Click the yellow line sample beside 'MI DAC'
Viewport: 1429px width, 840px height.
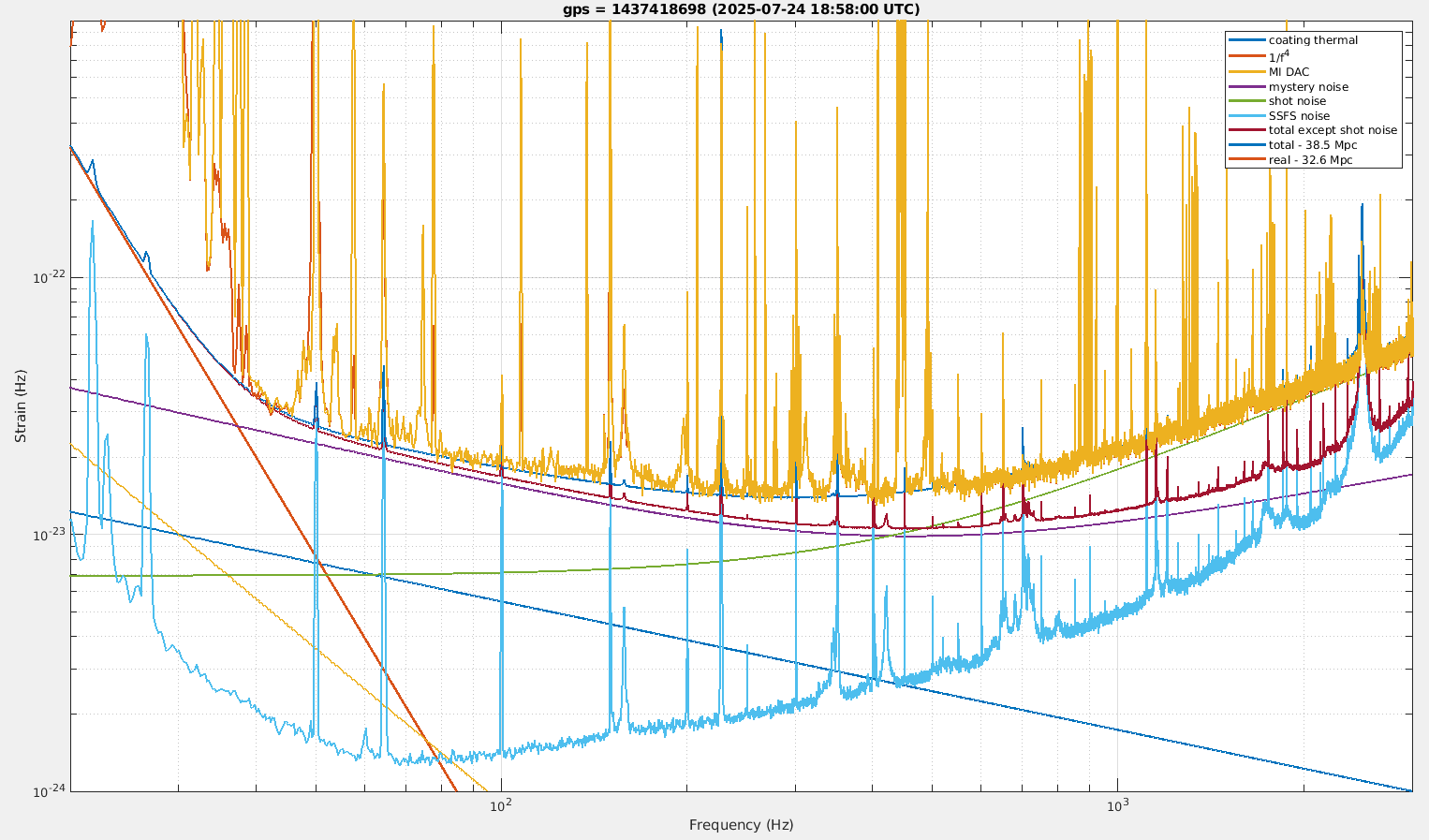tap(1246, 71)
